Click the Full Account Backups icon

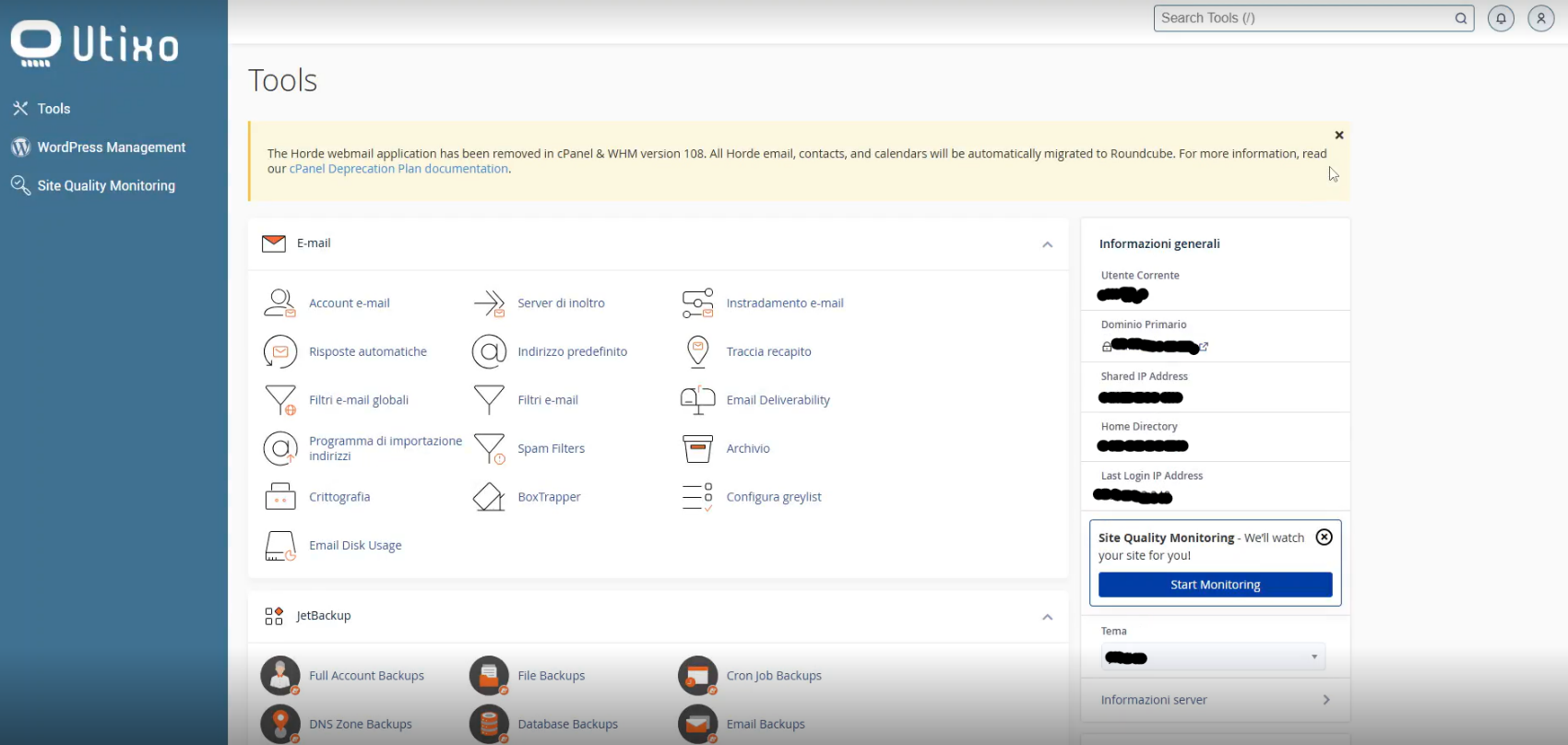(x=280, y=676)
